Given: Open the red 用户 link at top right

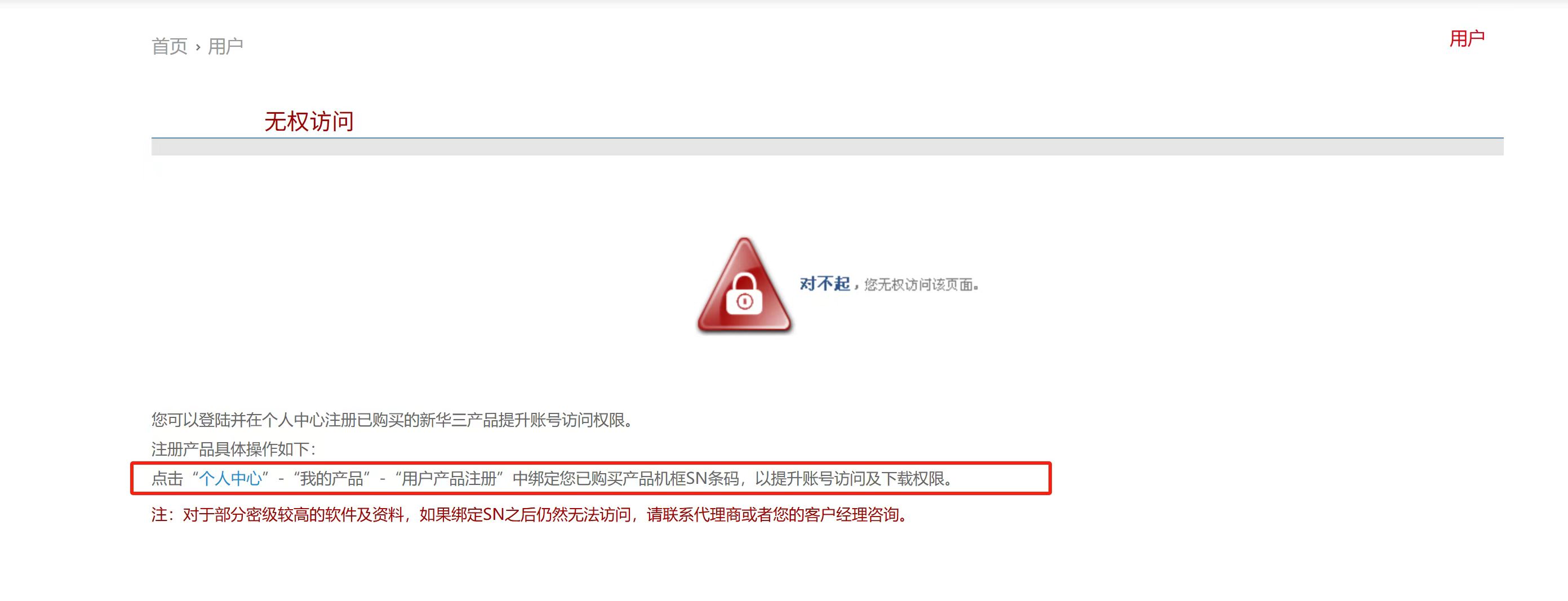Looking at the screenshot, I should coord(1467,38).
